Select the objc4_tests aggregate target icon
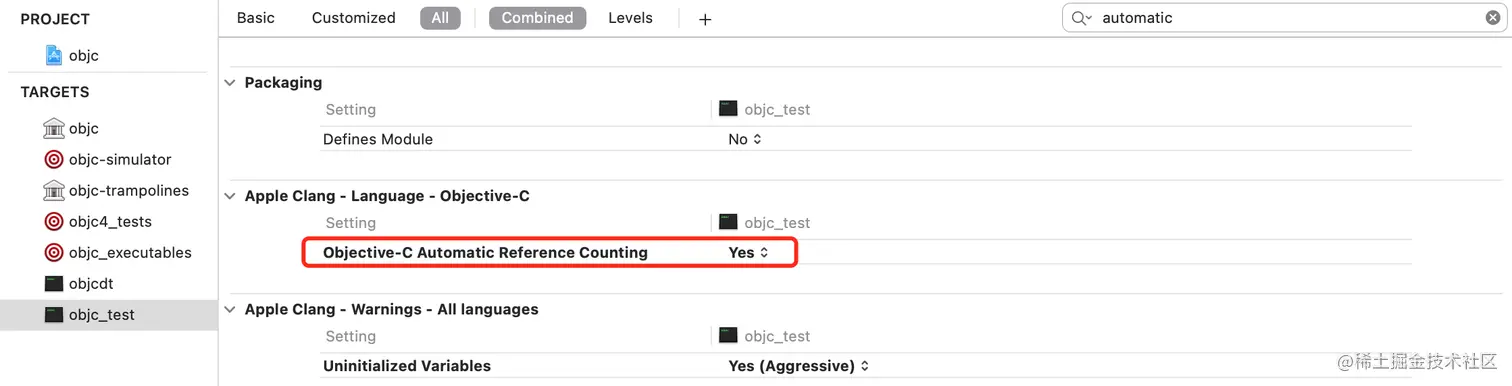 [x=54, y=221]
